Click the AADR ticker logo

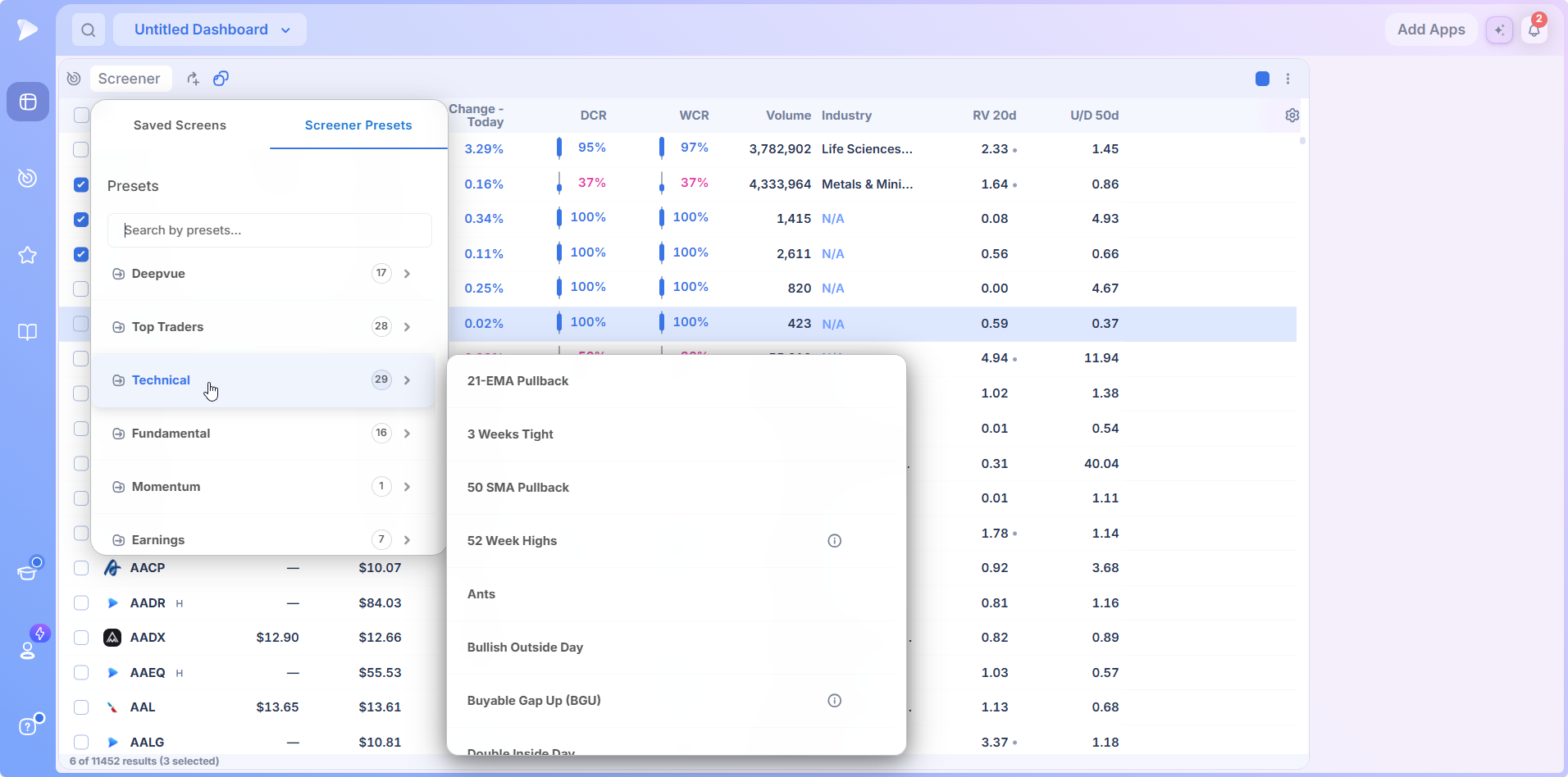(x=112, y=603)
